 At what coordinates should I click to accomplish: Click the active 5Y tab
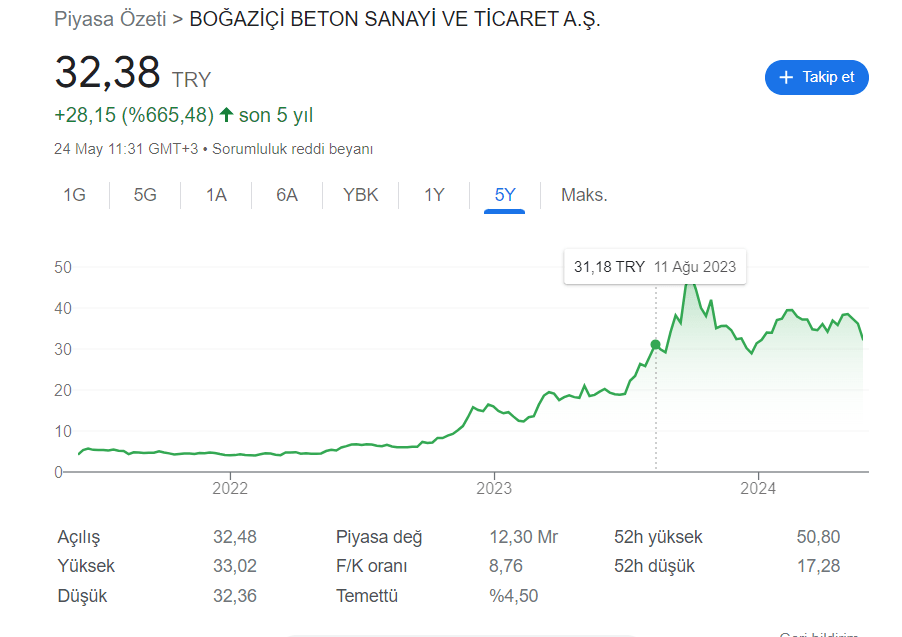pos(505,195)
